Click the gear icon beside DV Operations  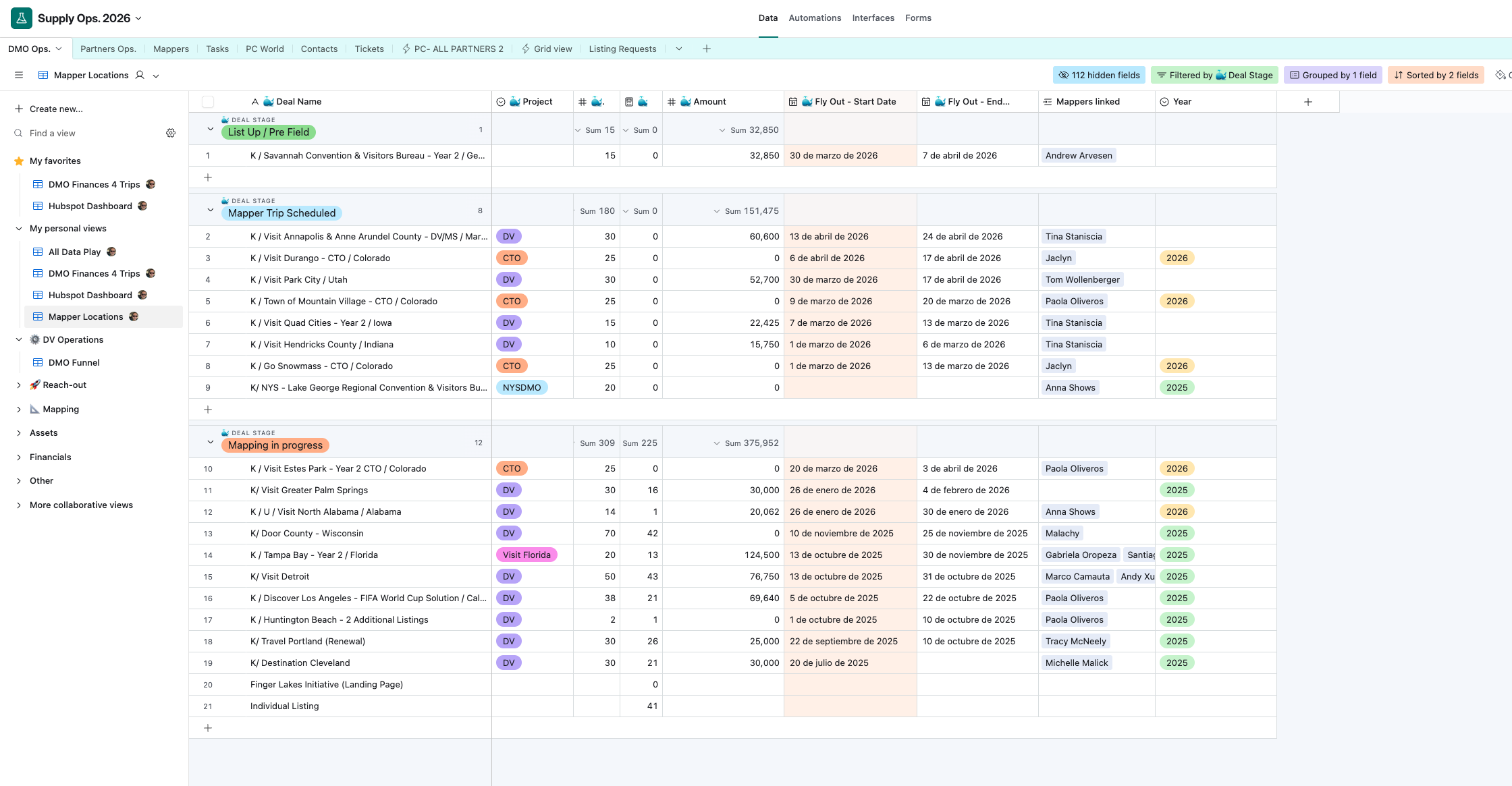pyautogui.click(x=34, y=339)
